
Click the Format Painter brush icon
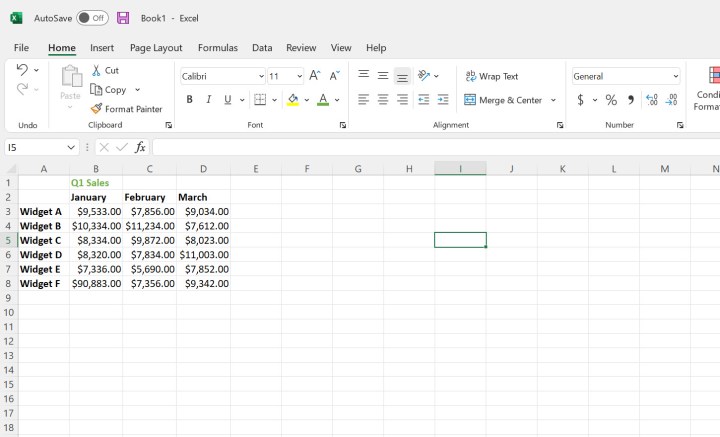96,109
